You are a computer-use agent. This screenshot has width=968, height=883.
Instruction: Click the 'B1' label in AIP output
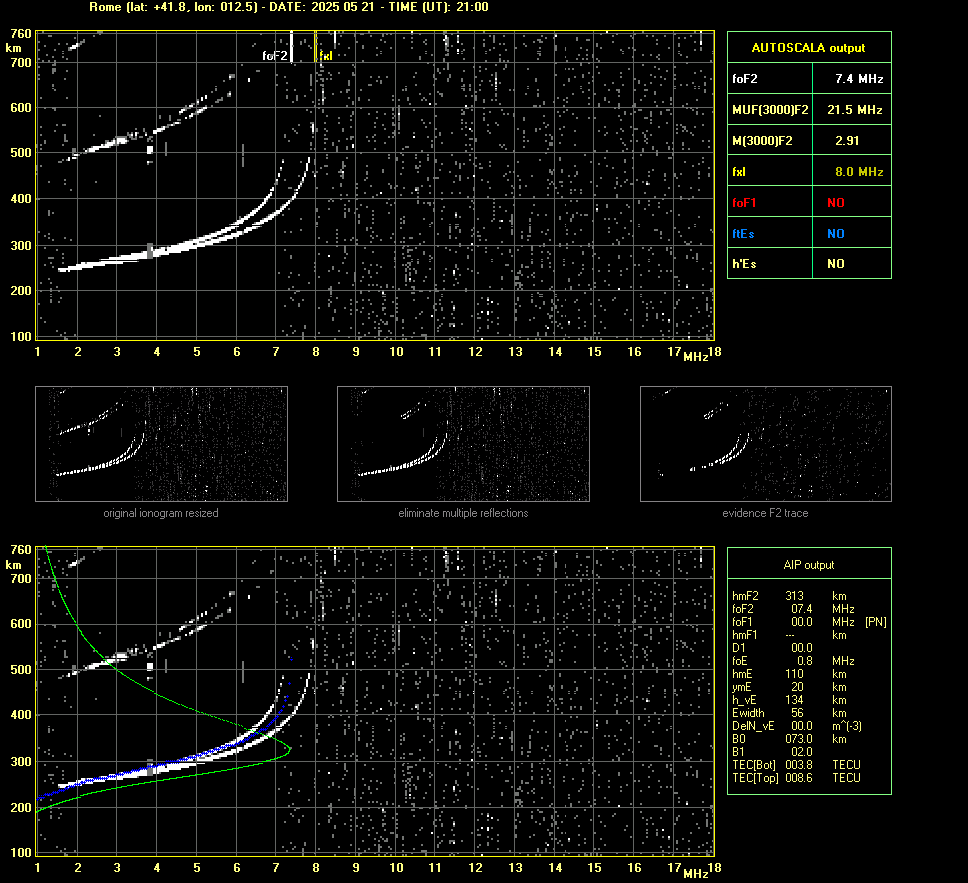pos(738,751)
